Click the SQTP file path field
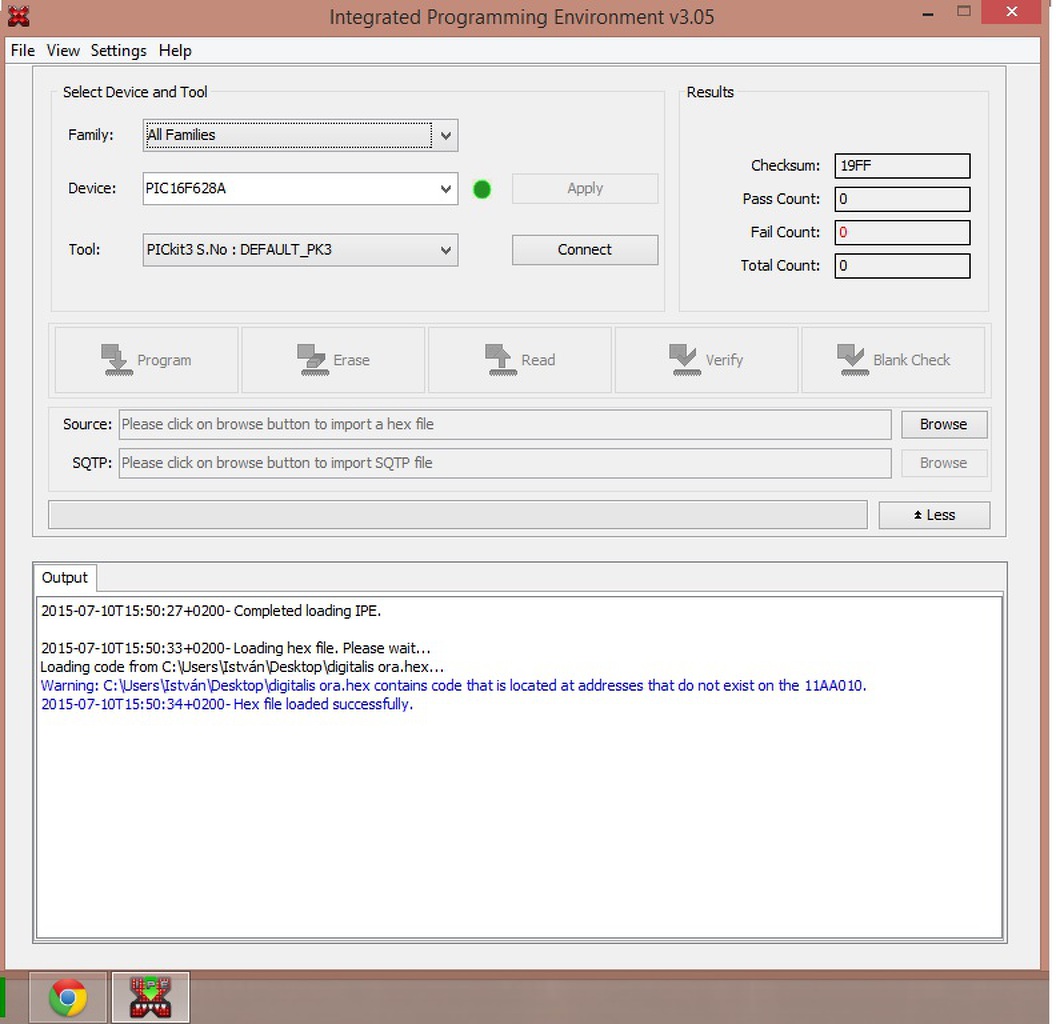1056x1024 pixels. pos(505,463)
